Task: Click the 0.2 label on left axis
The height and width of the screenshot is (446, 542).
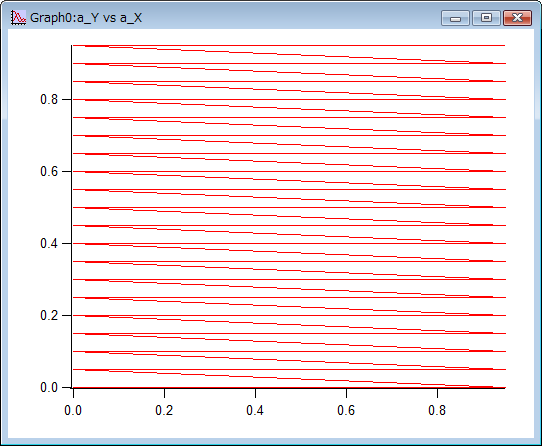Action: (x=49, y=315)
